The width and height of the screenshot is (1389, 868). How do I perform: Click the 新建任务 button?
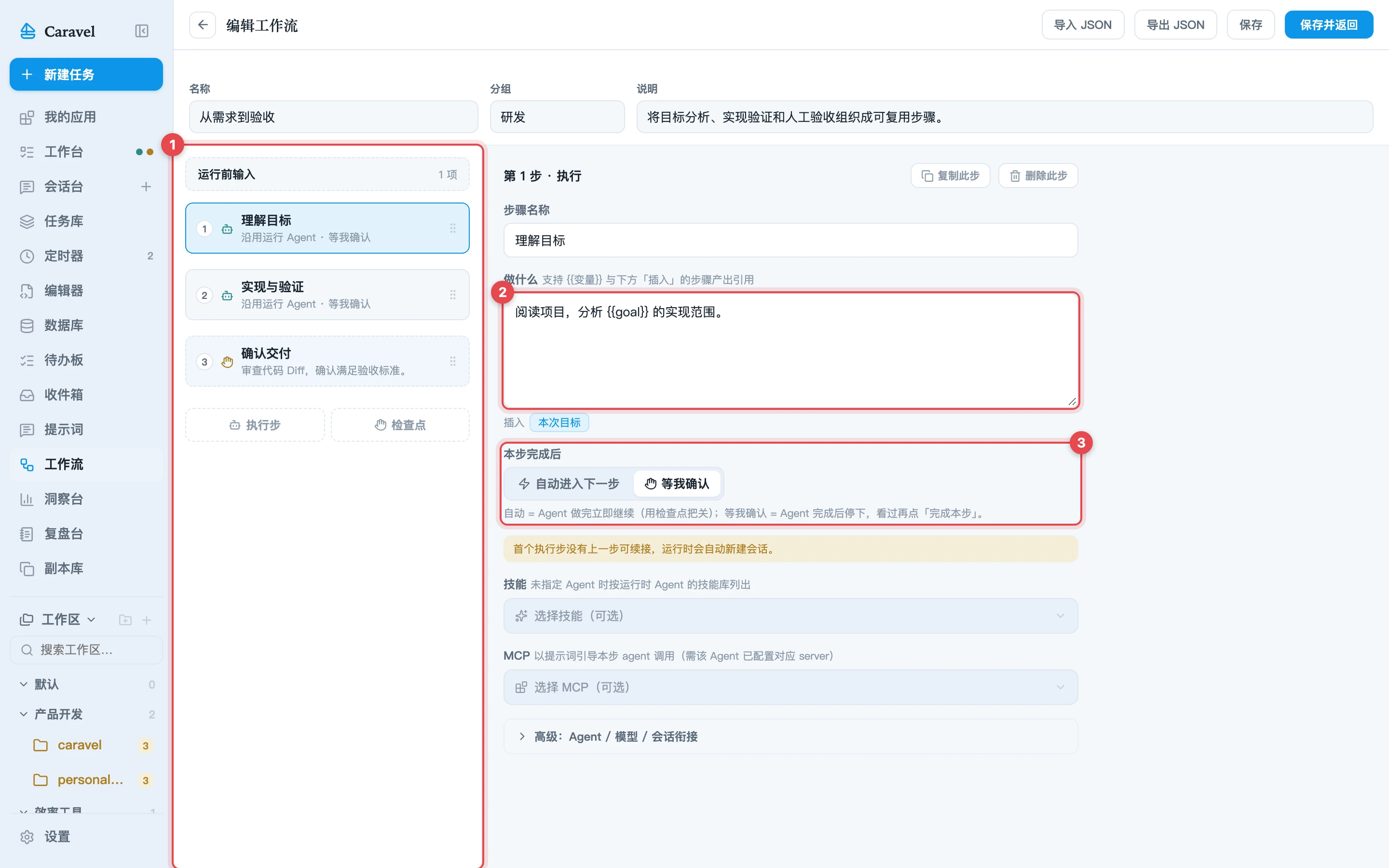(x=86, y=75)
